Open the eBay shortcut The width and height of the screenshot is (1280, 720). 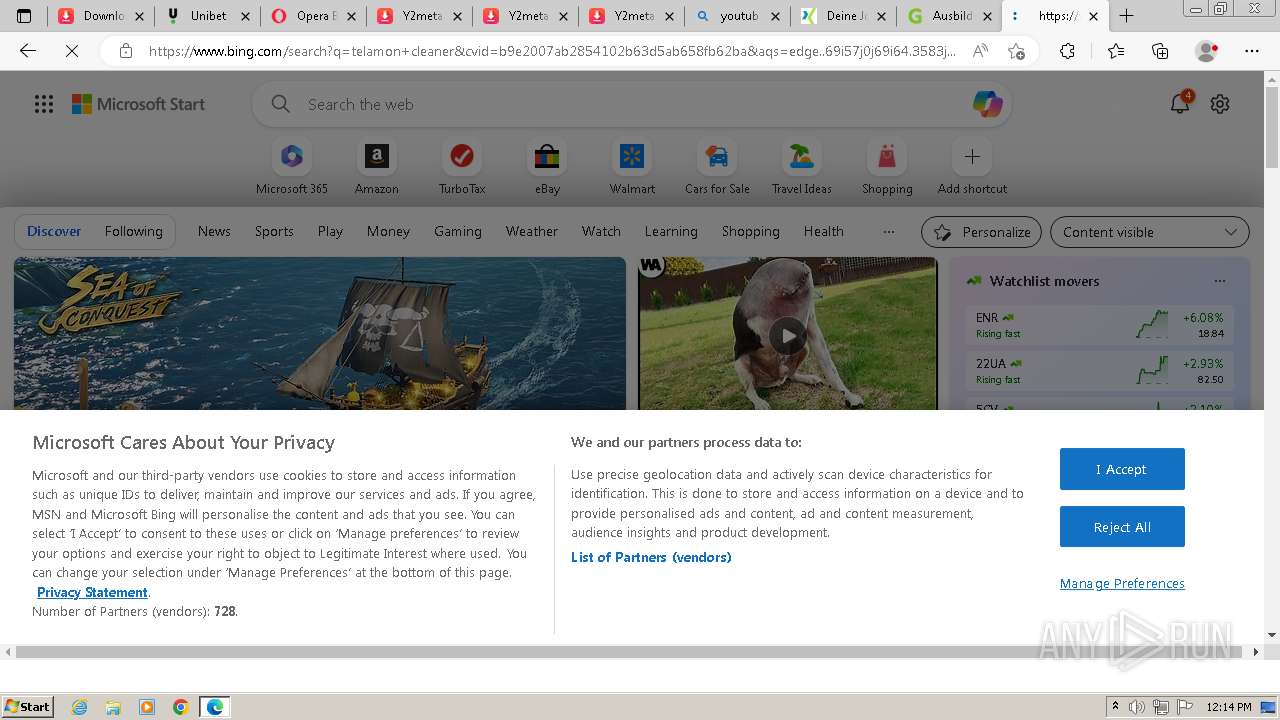tap(547, 167)
